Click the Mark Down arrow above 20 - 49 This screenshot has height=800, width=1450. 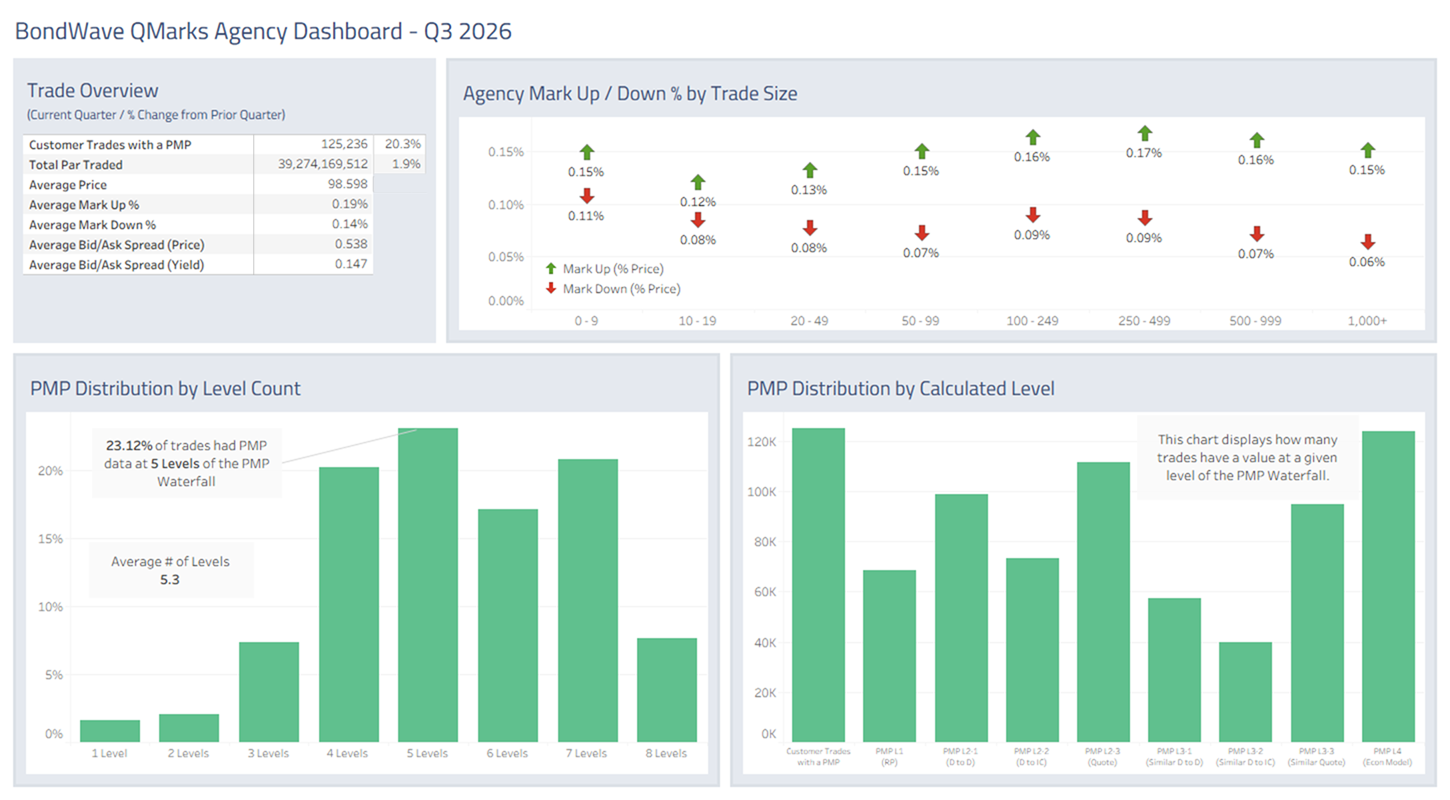809,228
